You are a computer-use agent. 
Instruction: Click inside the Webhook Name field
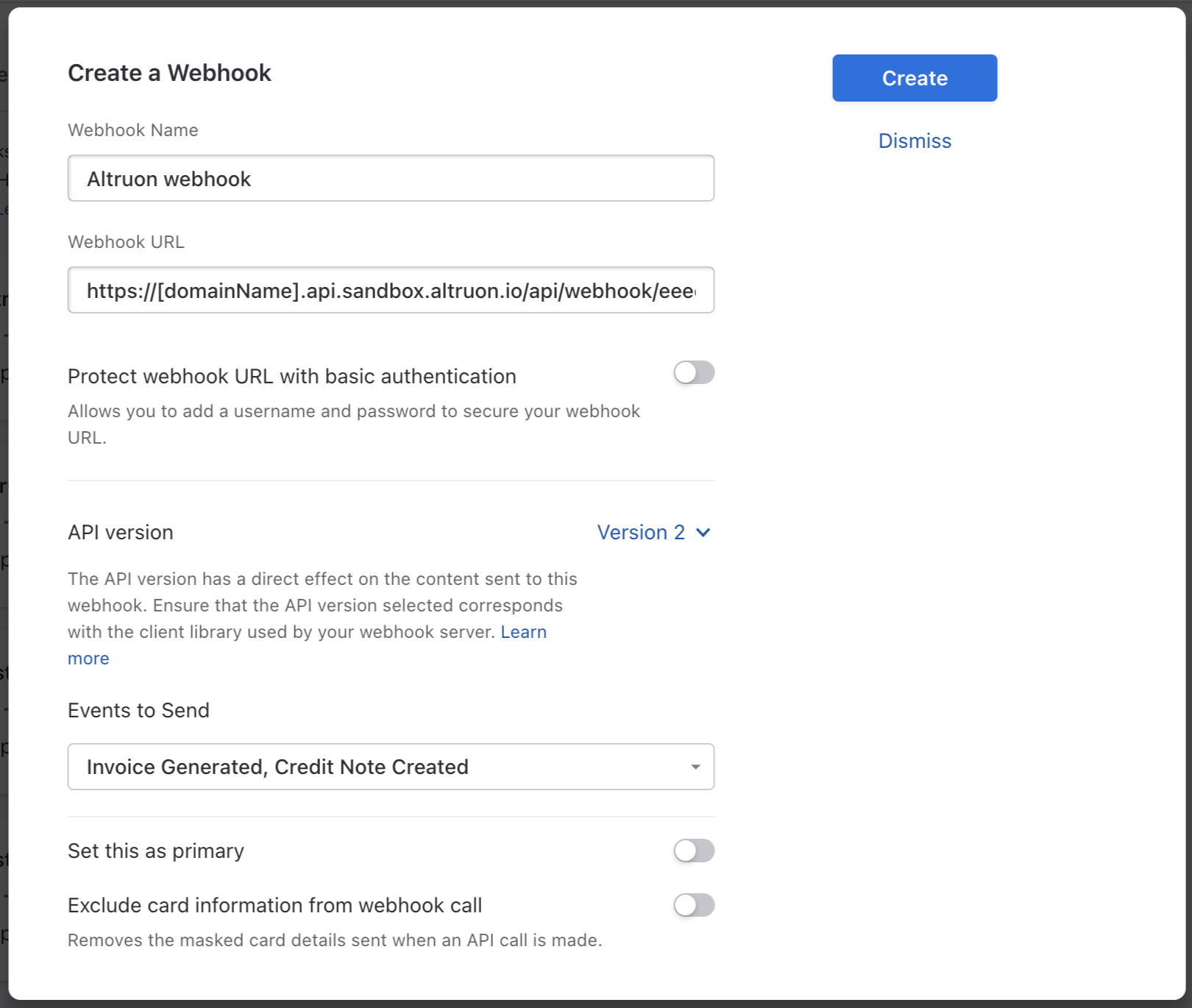[x=391, y=178]
